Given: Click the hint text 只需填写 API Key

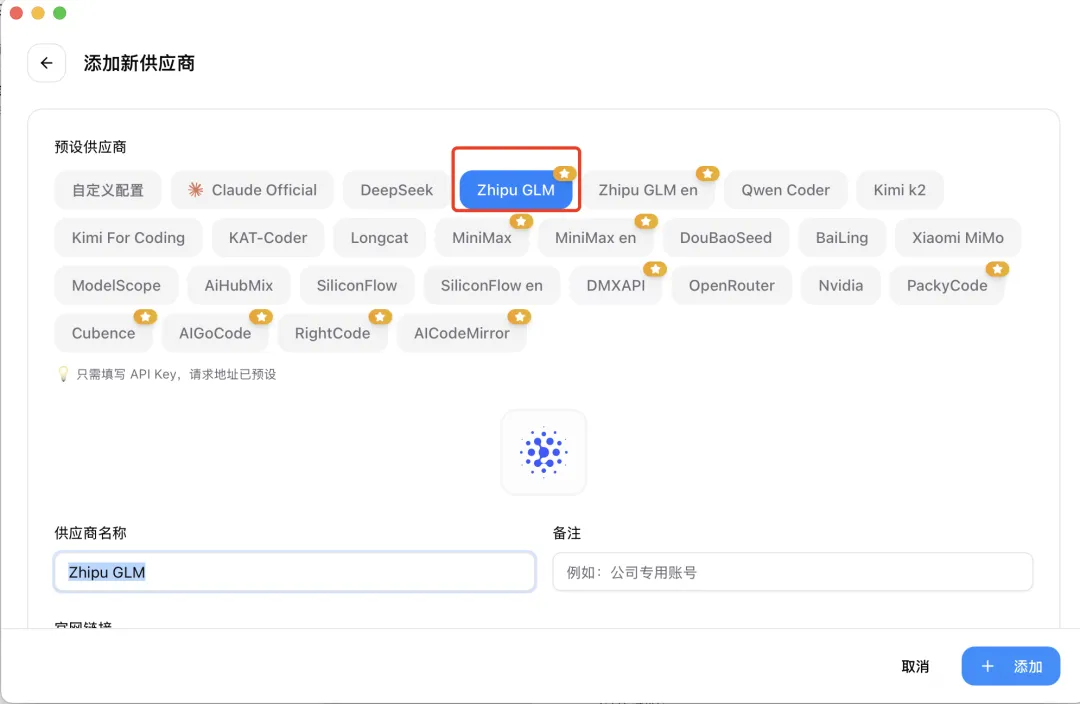Looking at the screenshot, I should pos(176,374).
